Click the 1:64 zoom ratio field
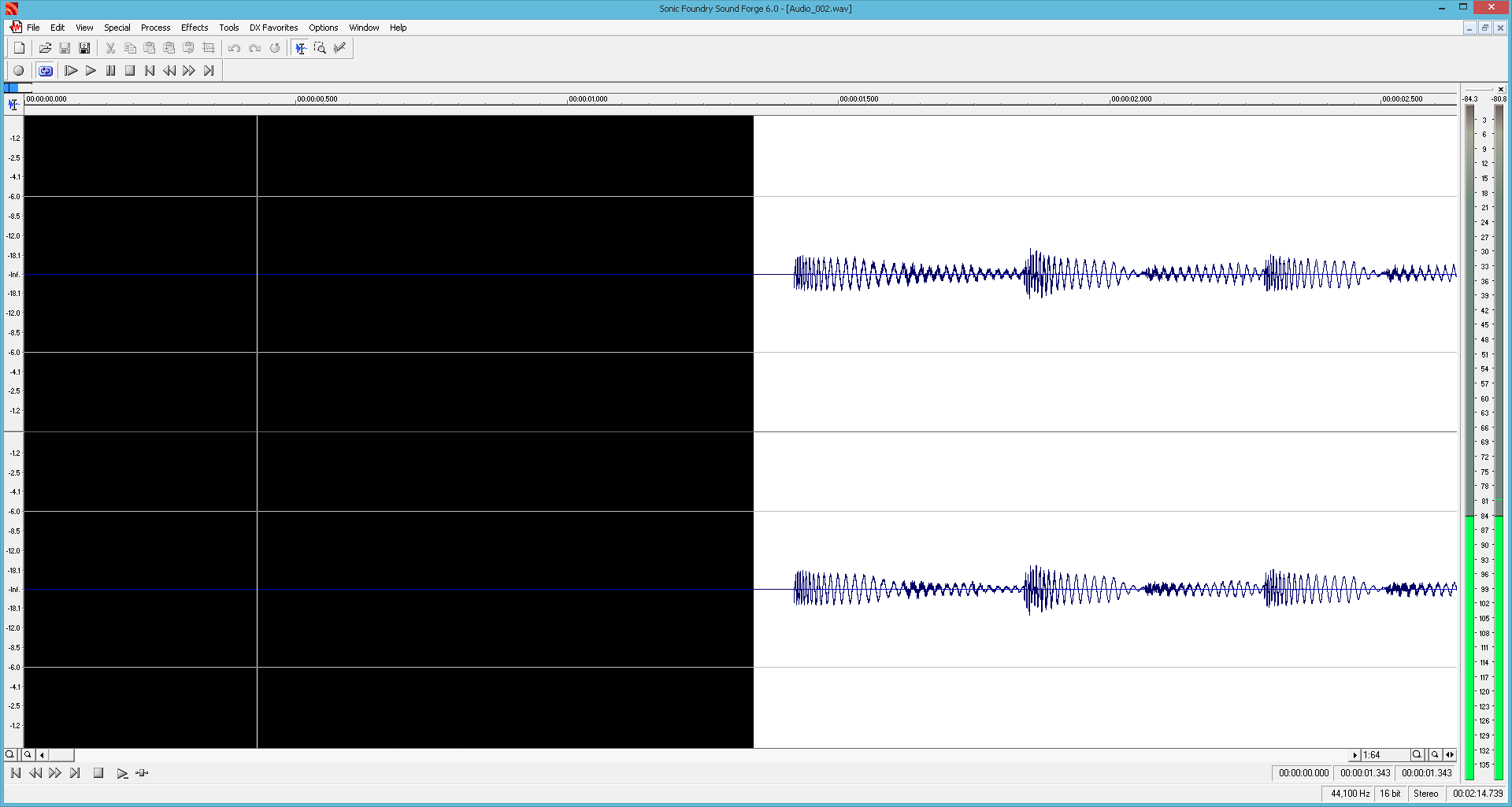The width and height of the screenshot is (1512, 807). (1384, 754)
